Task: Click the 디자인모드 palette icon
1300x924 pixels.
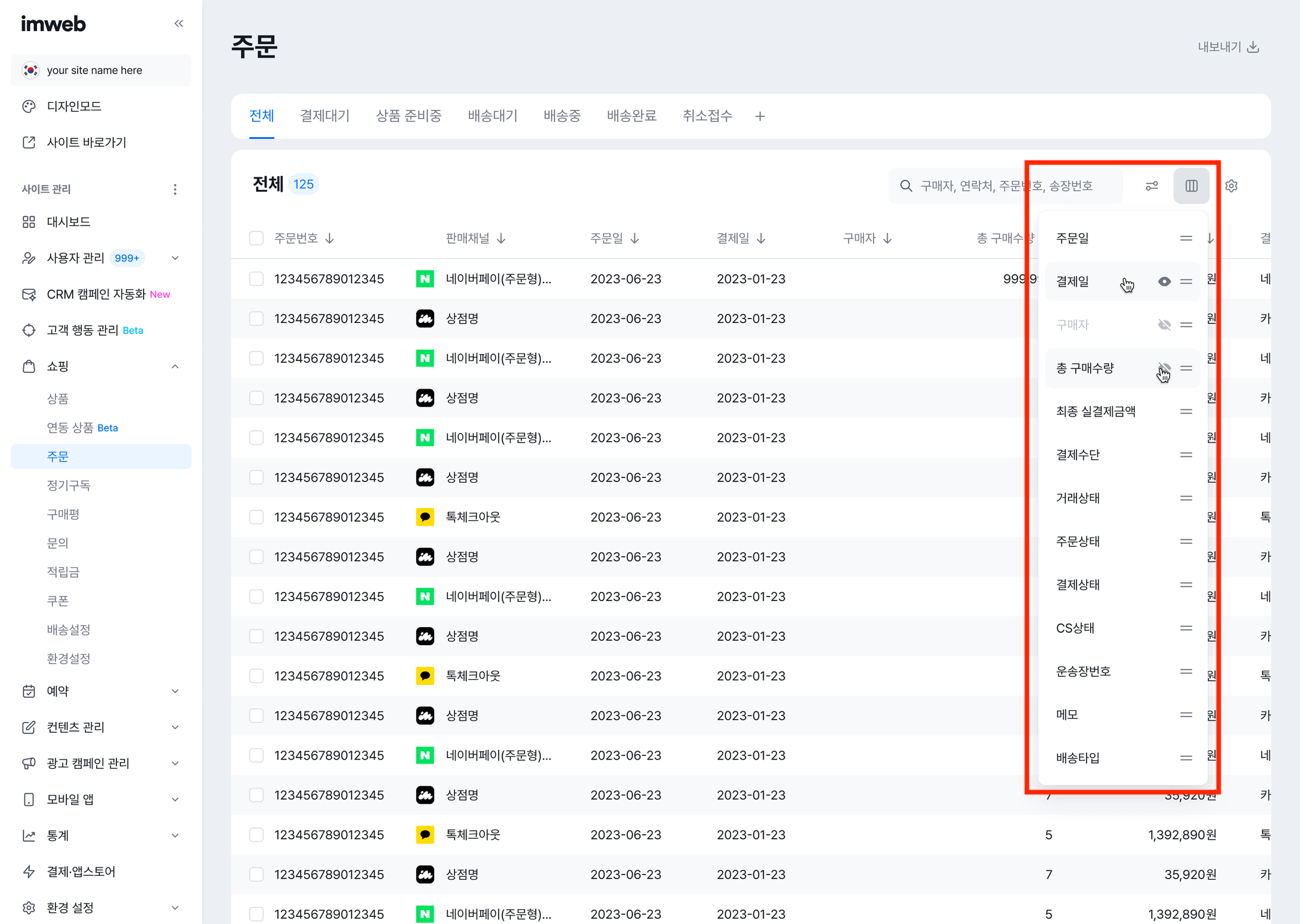Action: tap(29, 107)
